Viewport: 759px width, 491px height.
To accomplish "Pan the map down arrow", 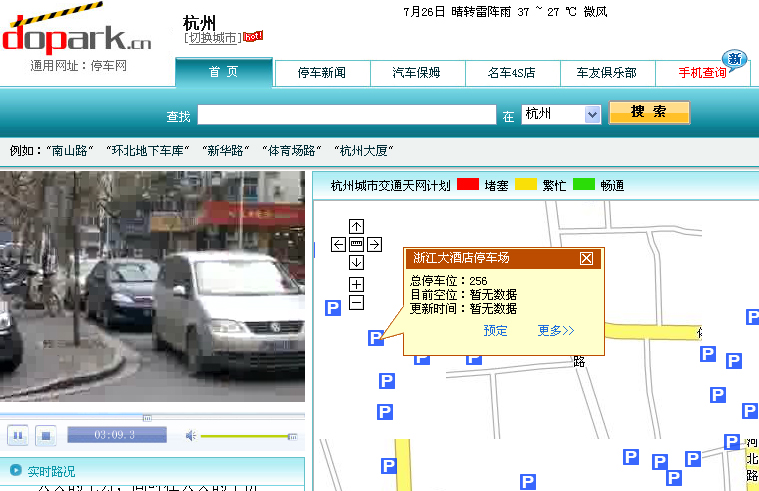I will (356, 262).
